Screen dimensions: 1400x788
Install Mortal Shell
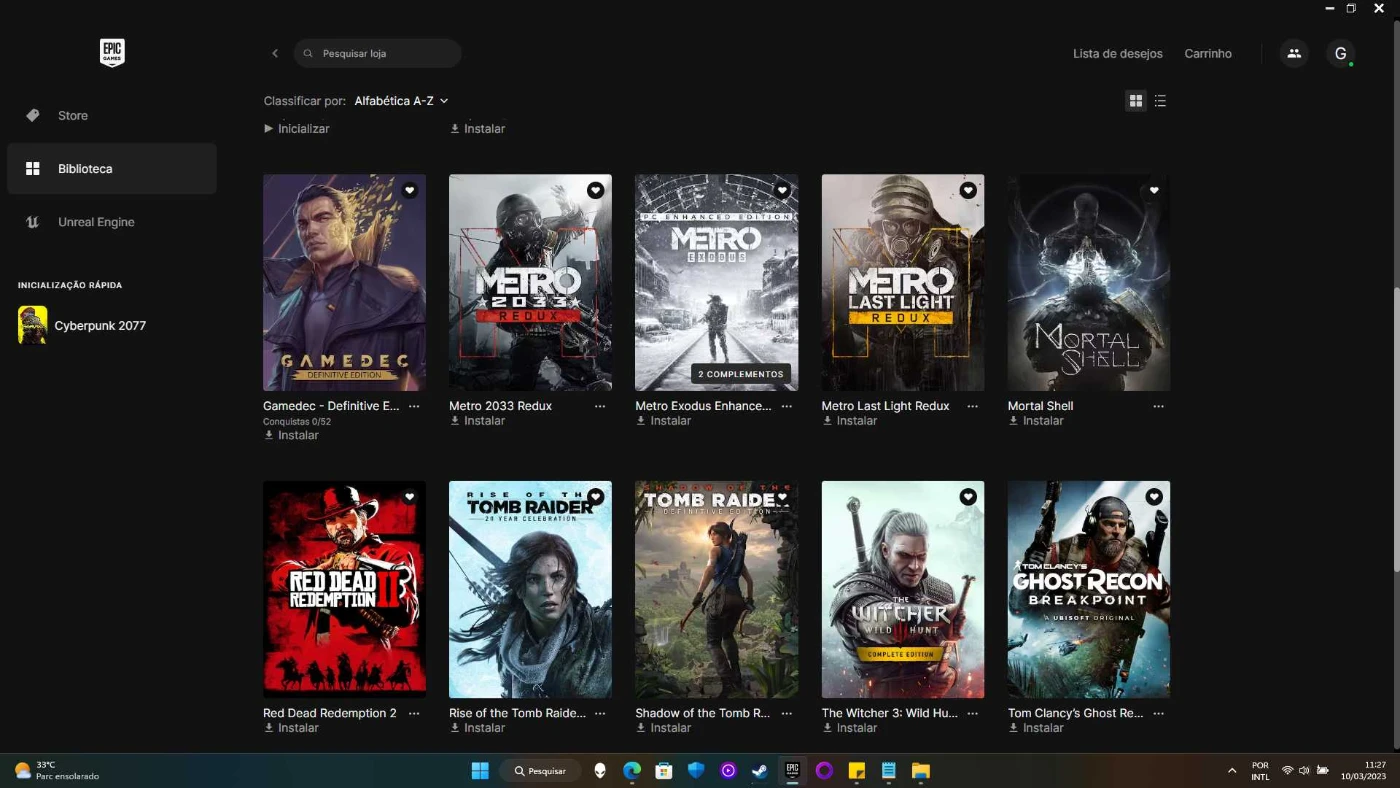pos(1036,421)
